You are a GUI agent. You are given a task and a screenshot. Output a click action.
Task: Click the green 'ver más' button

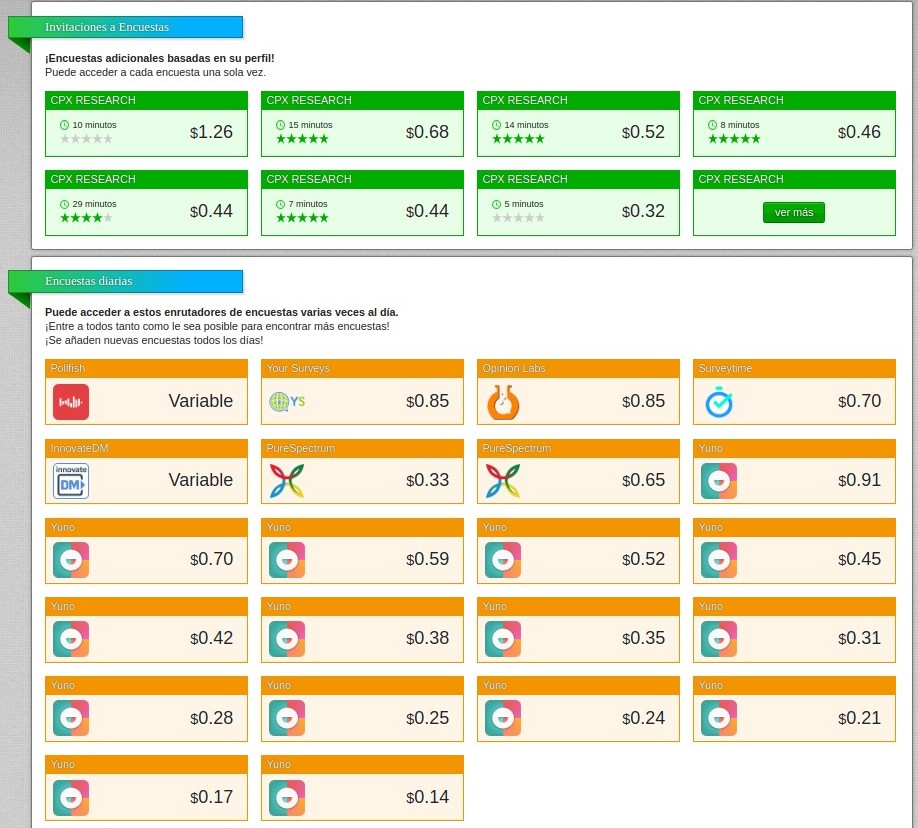coord(794,213)
